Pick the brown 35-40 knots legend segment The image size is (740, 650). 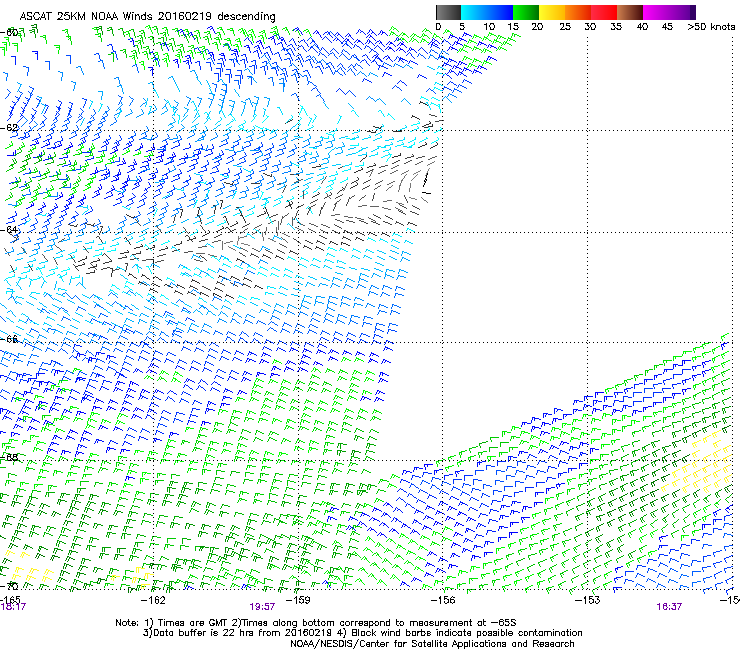coord(630,12)
